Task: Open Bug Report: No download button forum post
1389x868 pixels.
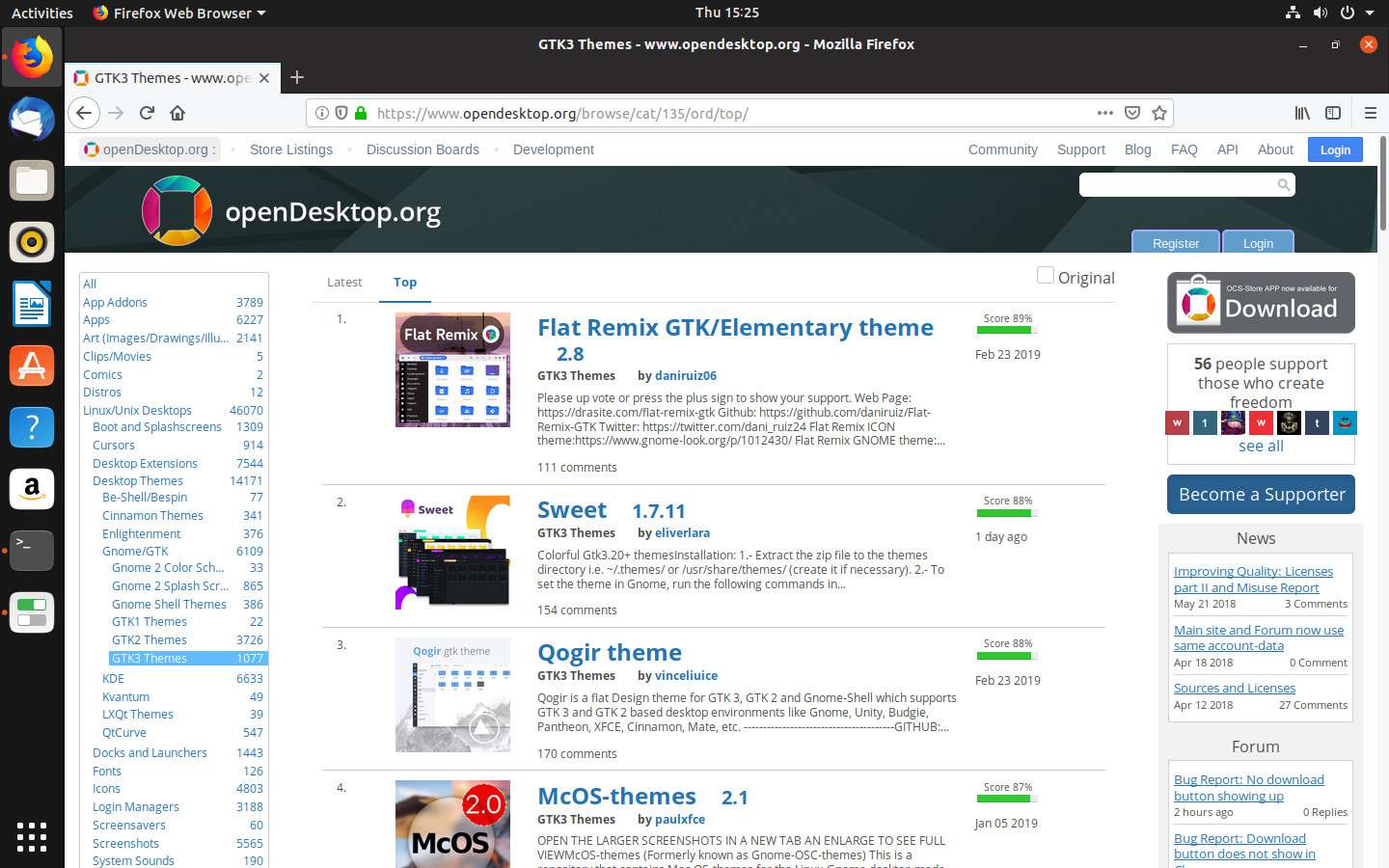Action: click(x=1248, y=787)
